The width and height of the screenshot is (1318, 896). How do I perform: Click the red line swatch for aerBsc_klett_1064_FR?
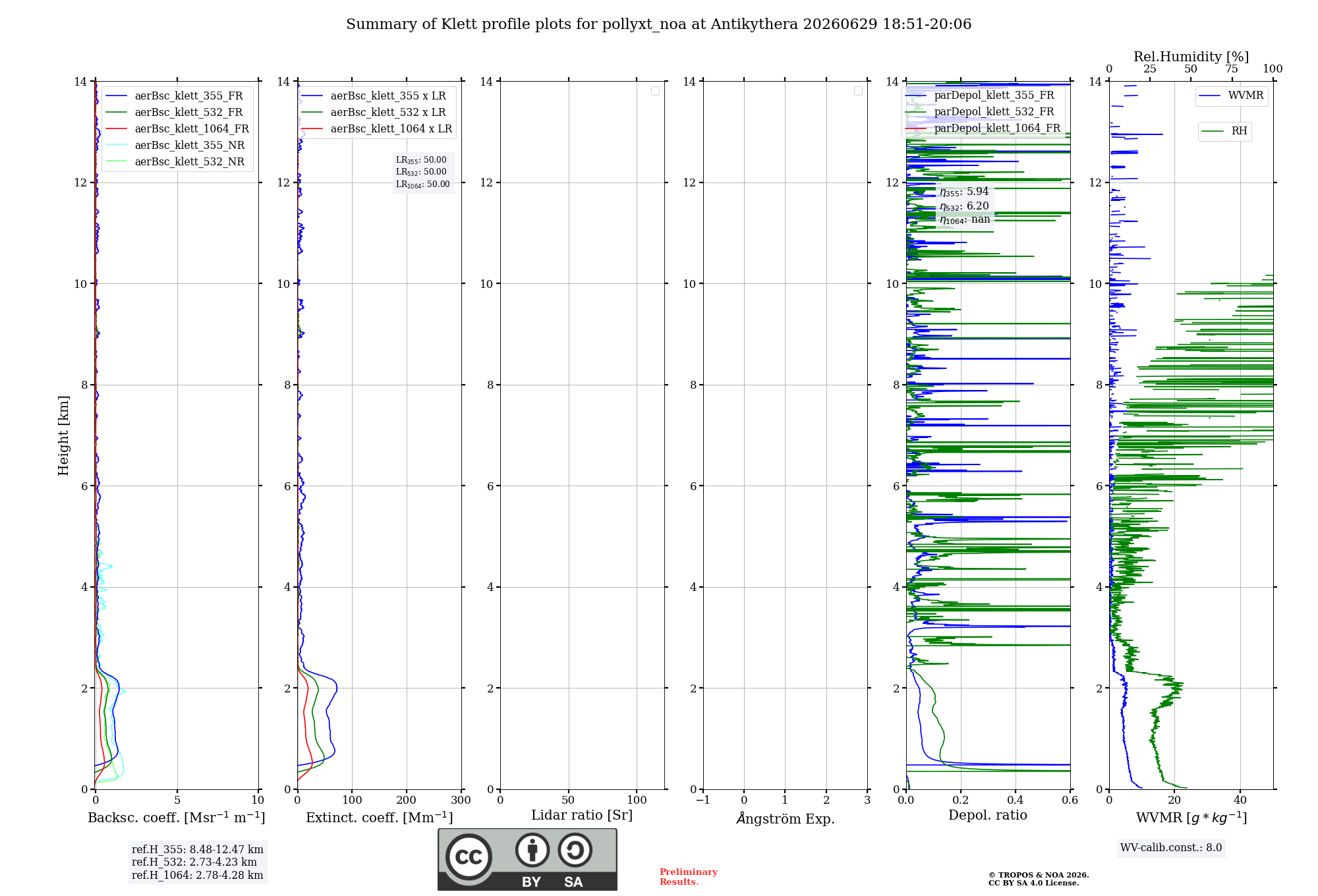116,129
